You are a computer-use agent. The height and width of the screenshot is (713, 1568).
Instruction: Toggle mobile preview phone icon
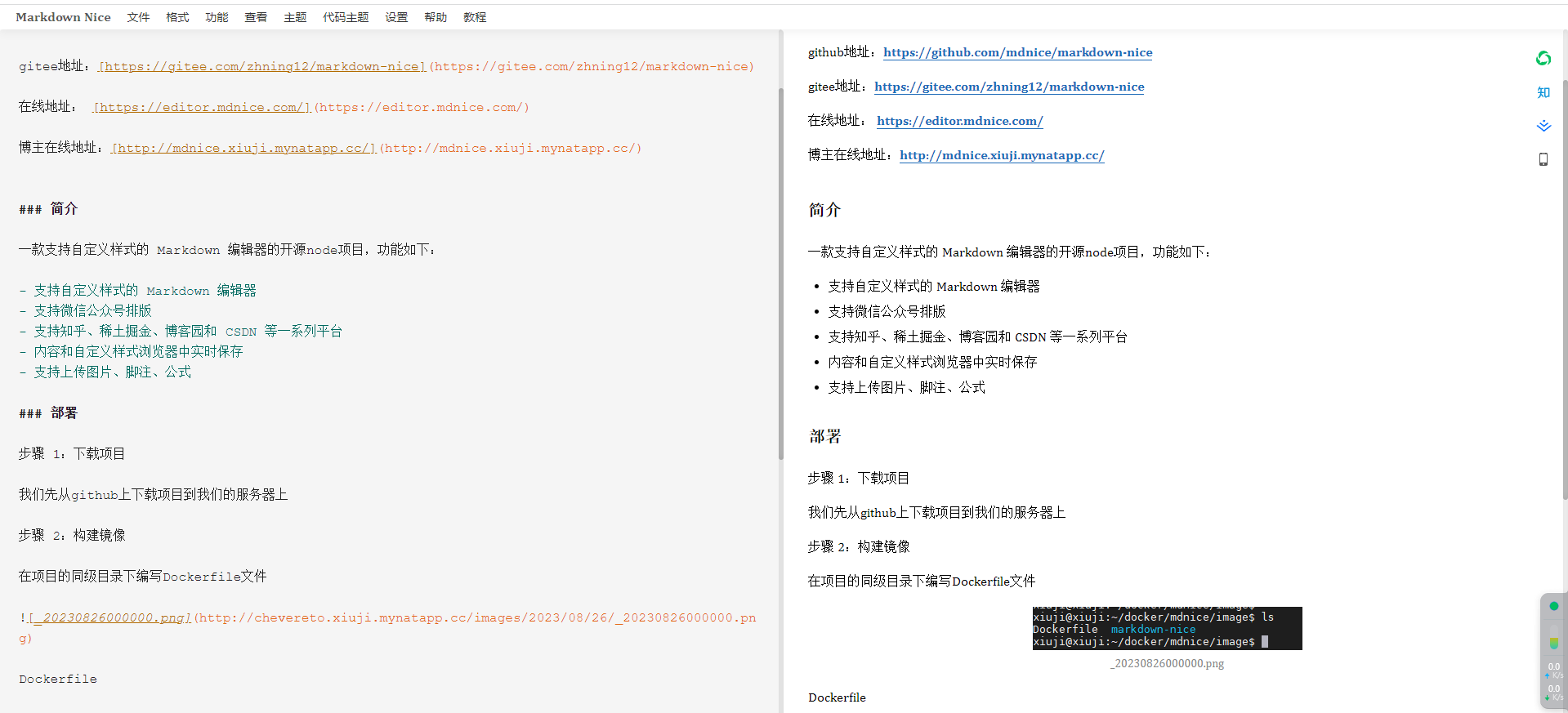[1543, 159]
